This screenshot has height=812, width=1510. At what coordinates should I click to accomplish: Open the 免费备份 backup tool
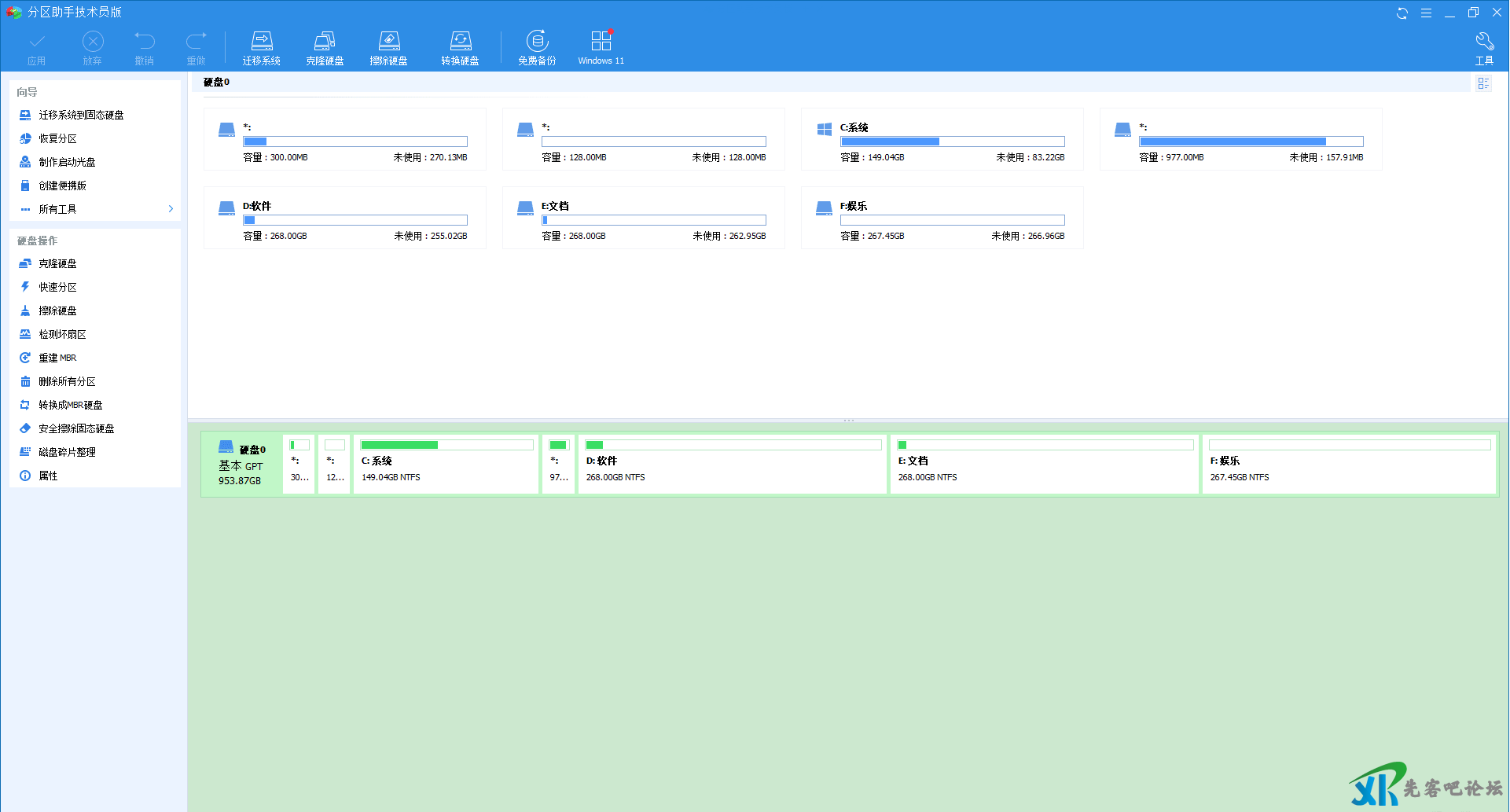coord(537,47)
